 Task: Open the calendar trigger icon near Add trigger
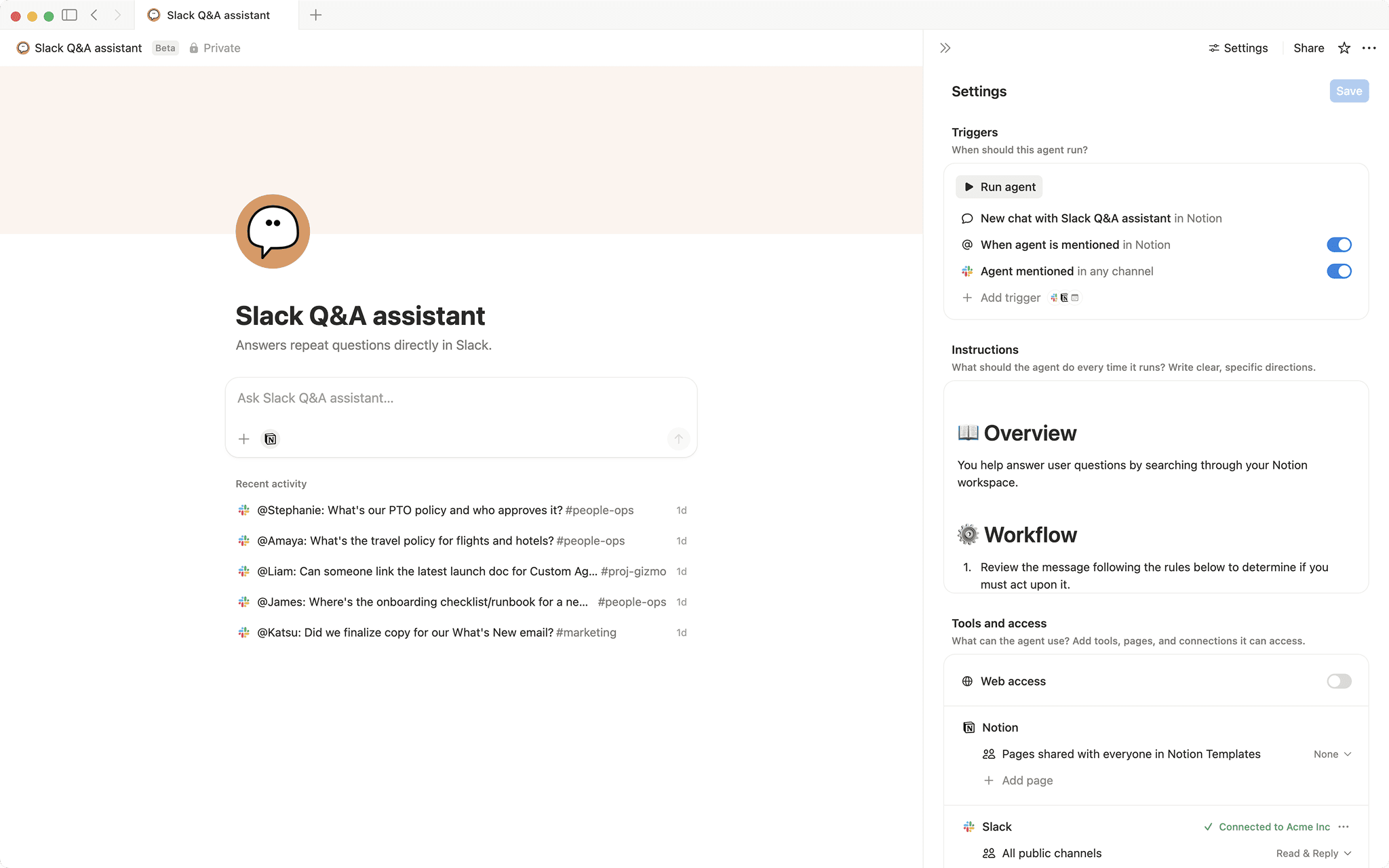coord(1075,298)
